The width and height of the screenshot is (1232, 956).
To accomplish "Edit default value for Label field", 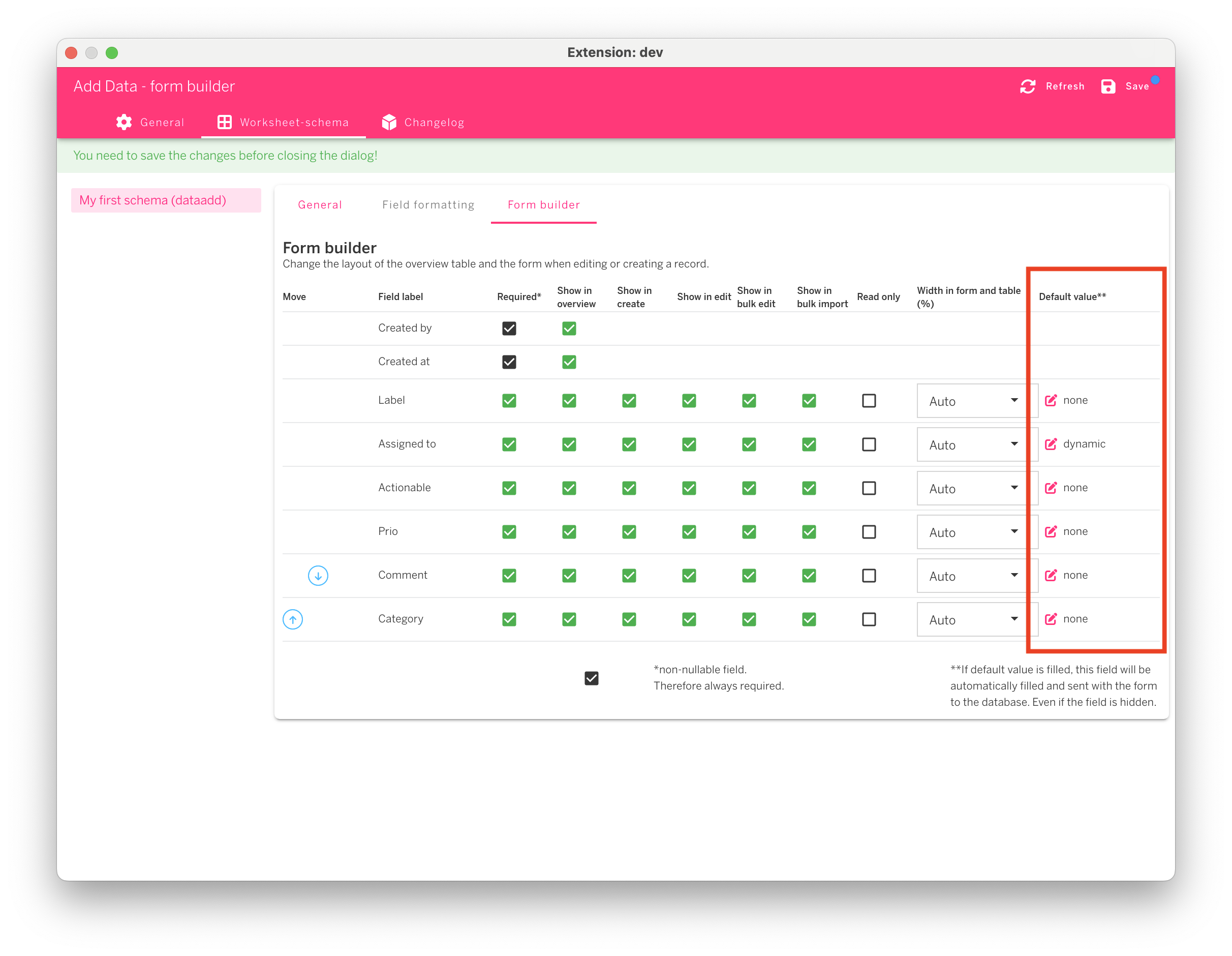I will [1051, 401].
